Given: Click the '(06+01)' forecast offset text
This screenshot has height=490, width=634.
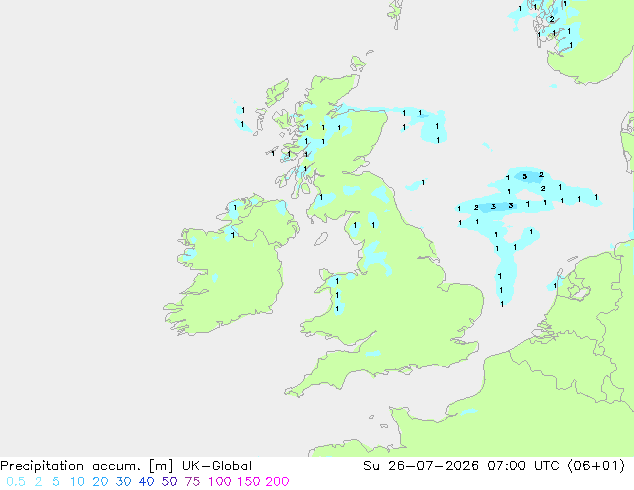Looking at the screenshot, I should tap(596, 466).
